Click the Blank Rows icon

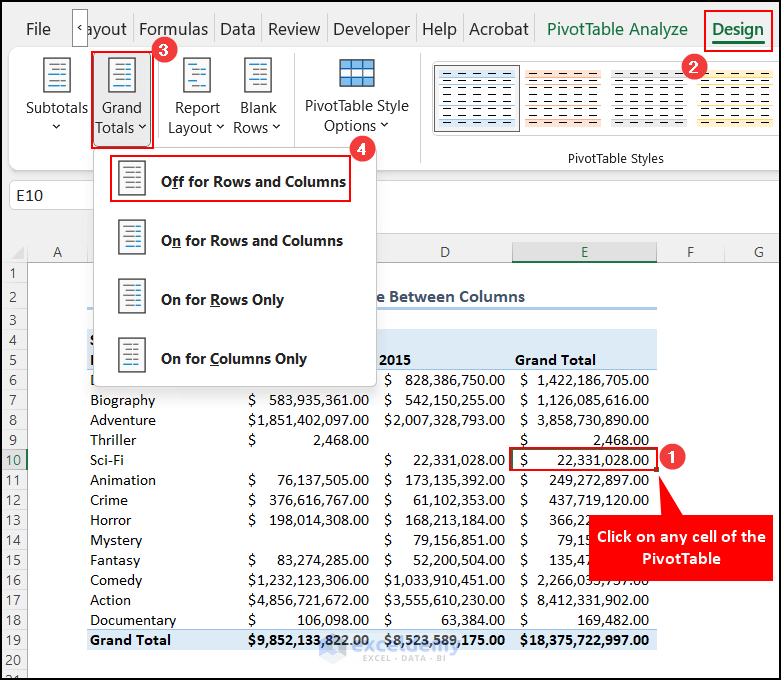pos(258,75)
